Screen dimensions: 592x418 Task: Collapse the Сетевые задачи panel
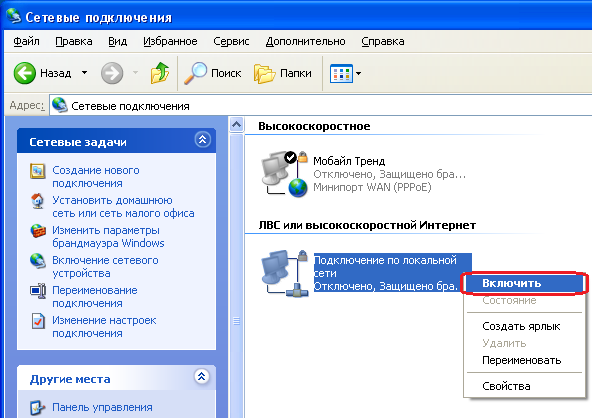pos(202,140)
